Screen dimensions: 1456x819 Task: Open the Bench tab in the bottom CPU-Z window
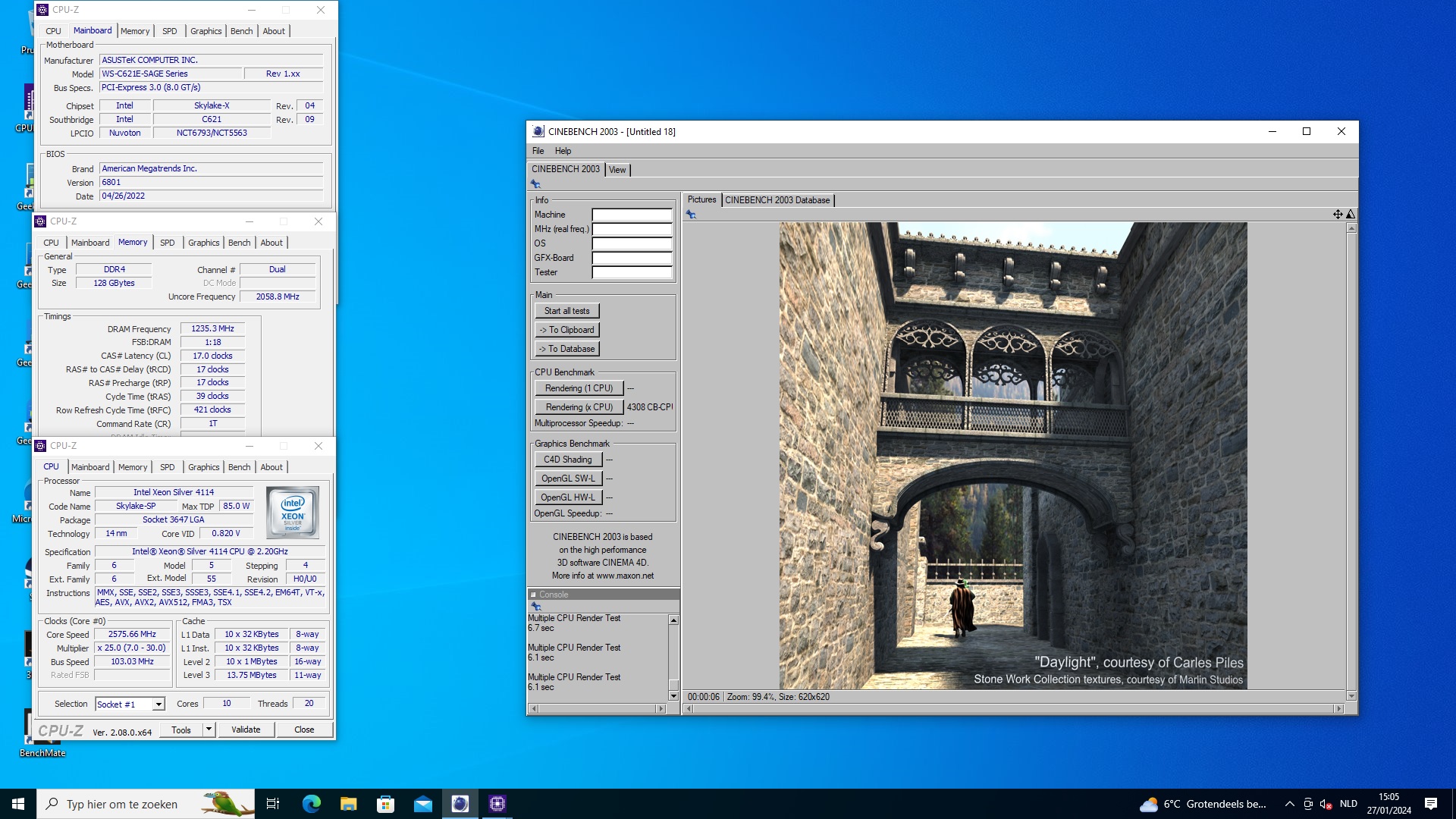click(239, 467)
